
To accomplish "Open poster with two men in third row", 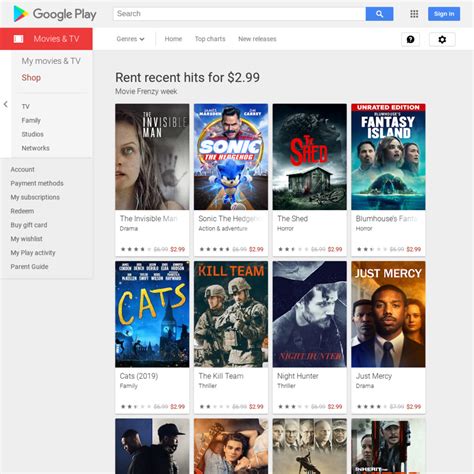I will (152, 446).
